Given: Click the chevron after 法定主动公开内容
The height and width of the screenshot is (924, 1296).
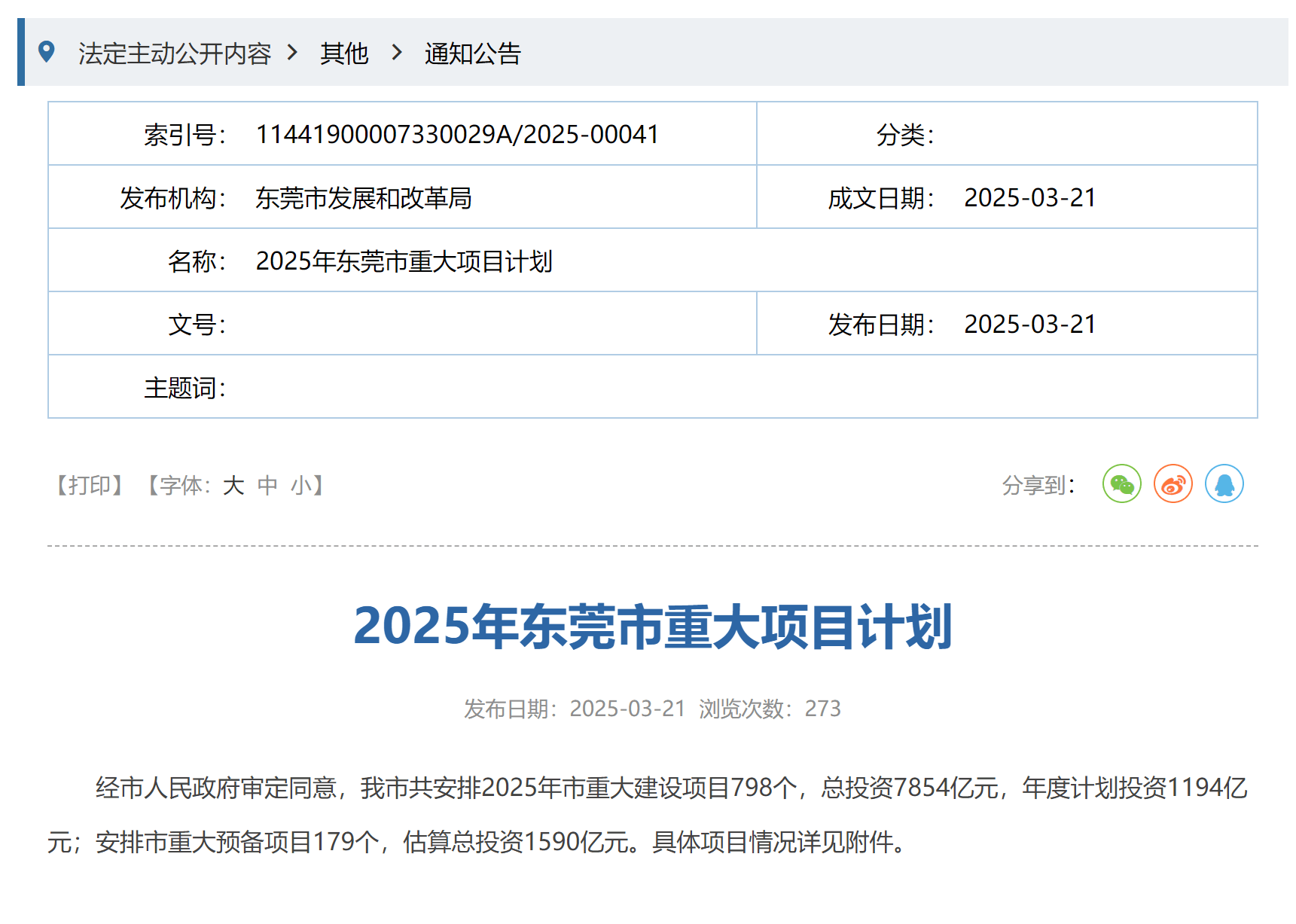Looking at the screenshot, I should tap(293, 53).
